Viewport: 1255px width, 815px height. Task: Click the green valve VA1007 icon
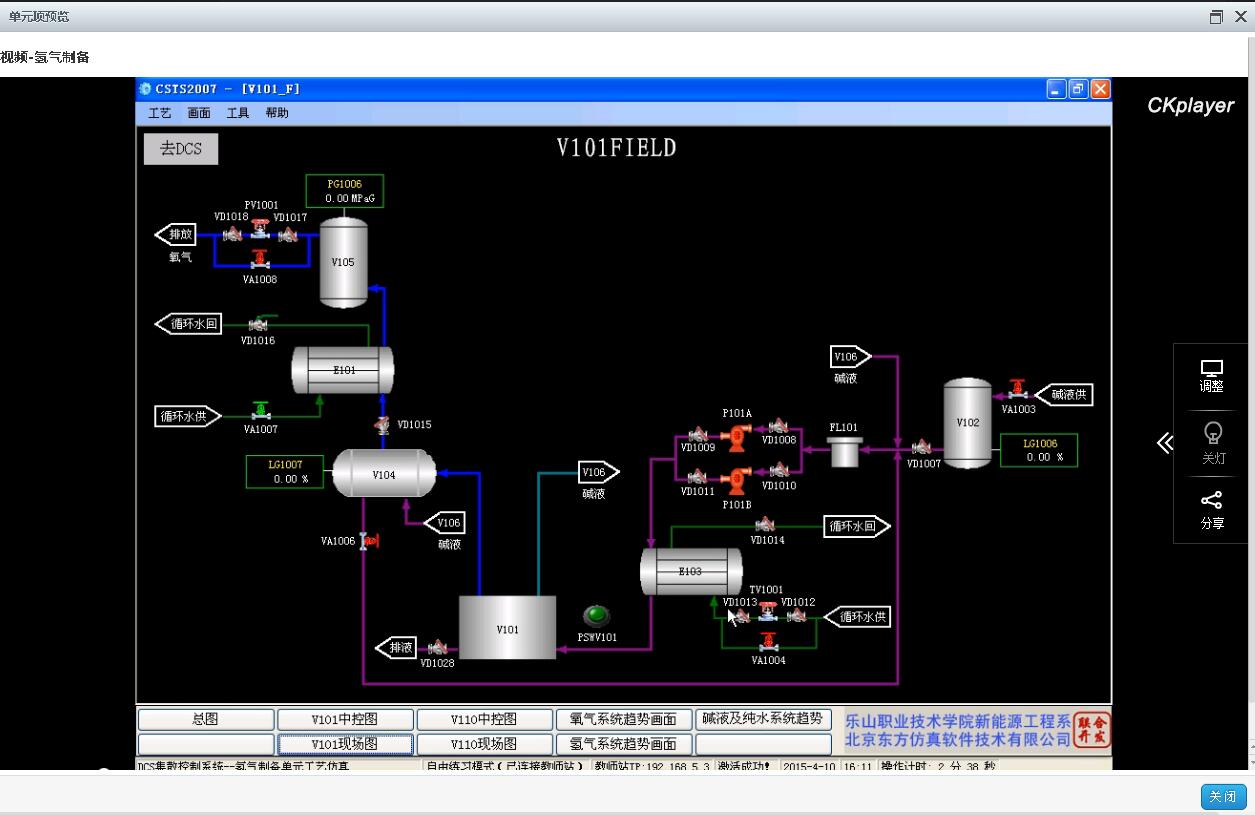(261, 411)
